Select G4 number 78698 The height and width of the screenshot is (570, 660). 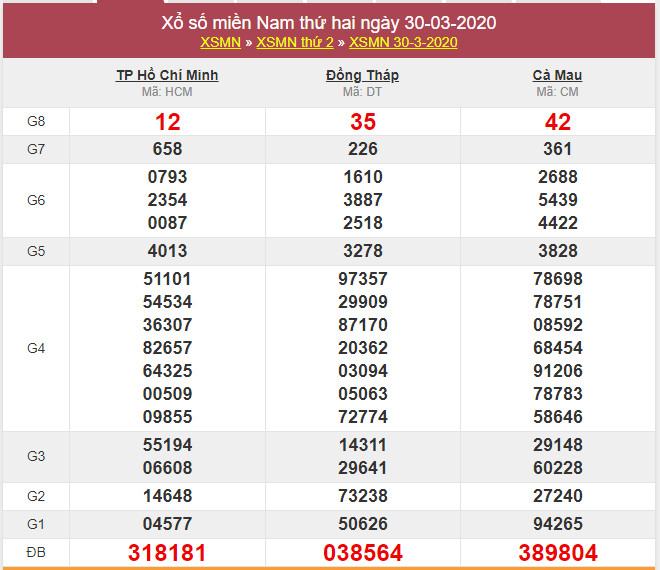pos(558,279)
